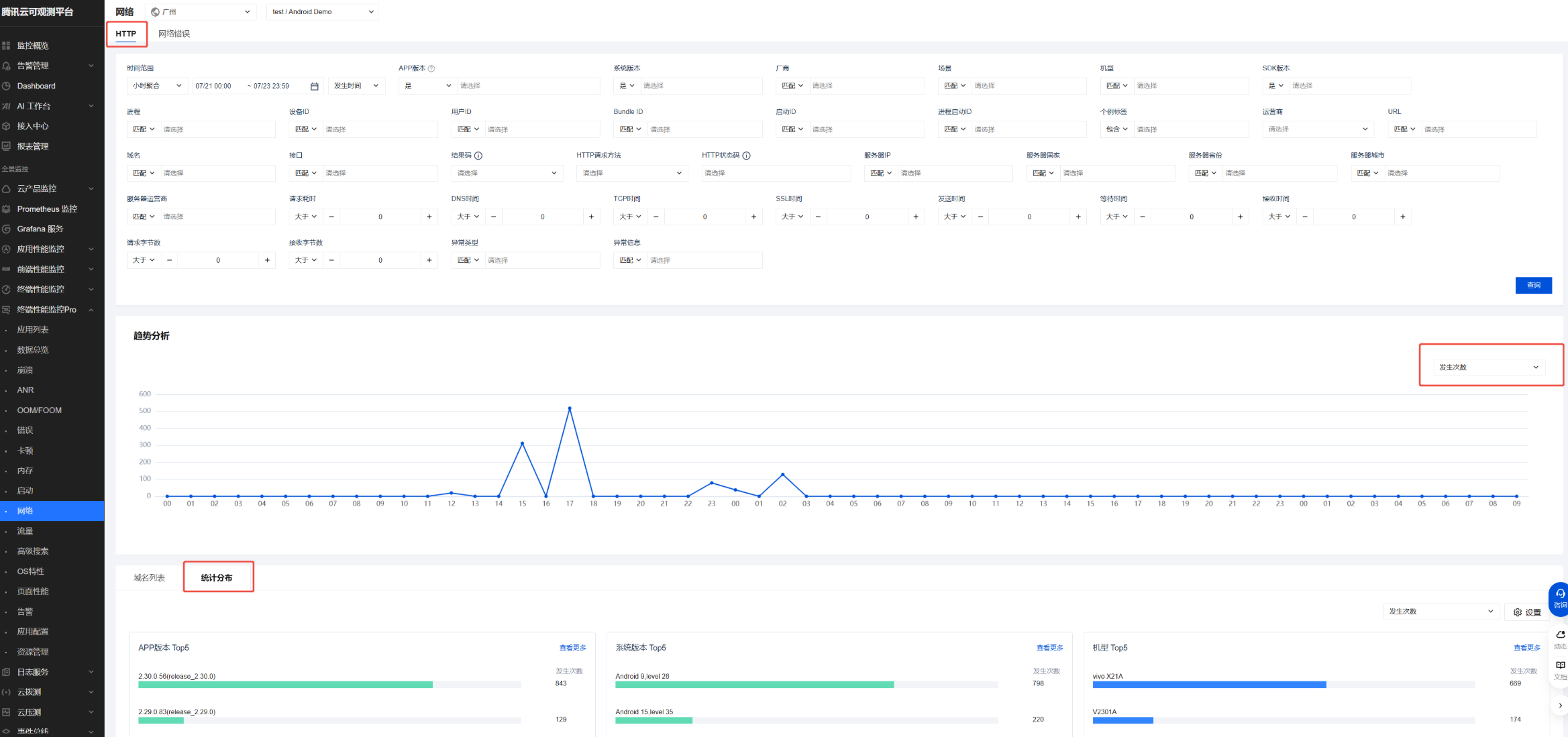Click the info icon next to 结果码

pyautogui.click(x=478, y=156)
